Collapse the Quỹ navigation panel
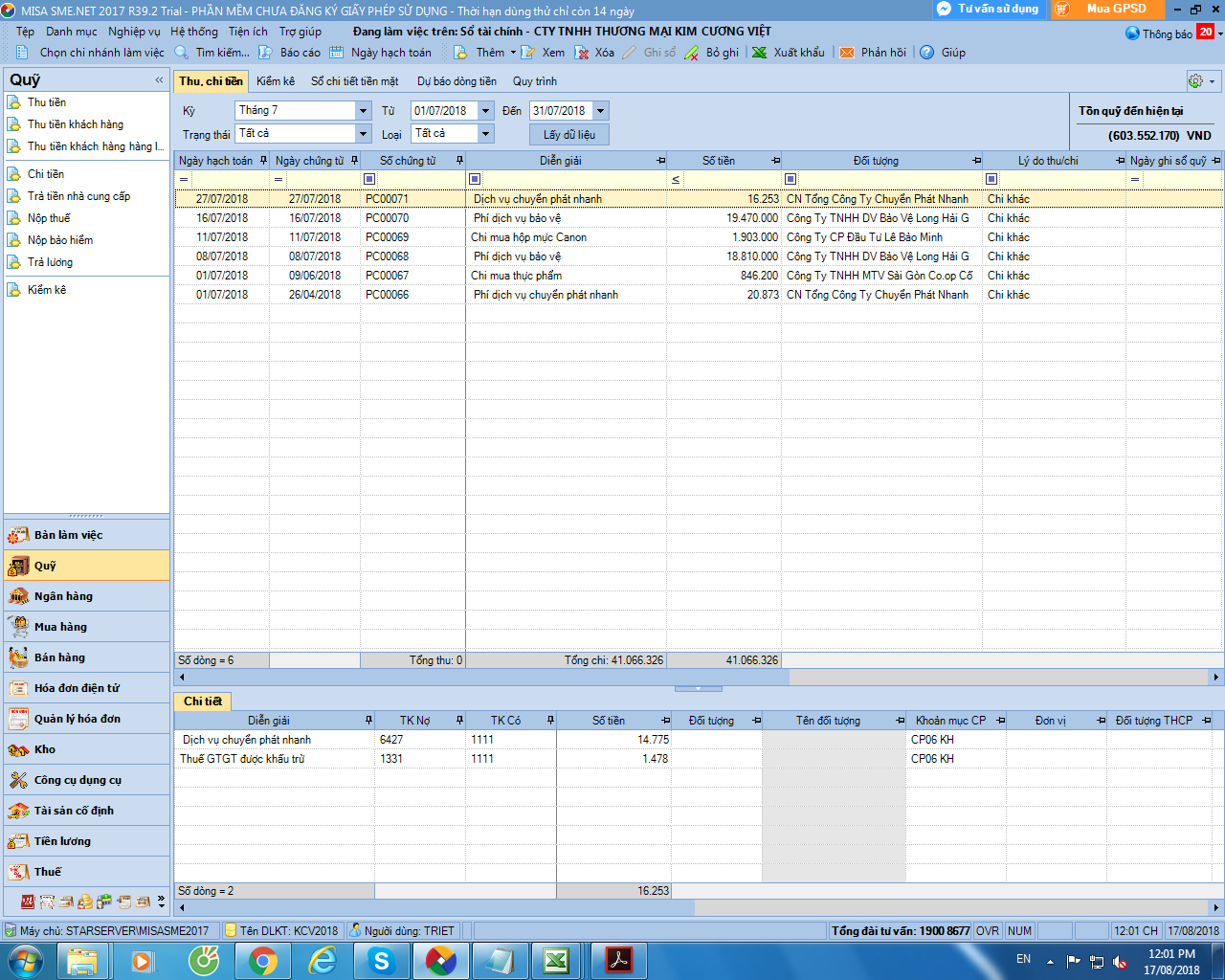 click(159, 80)
